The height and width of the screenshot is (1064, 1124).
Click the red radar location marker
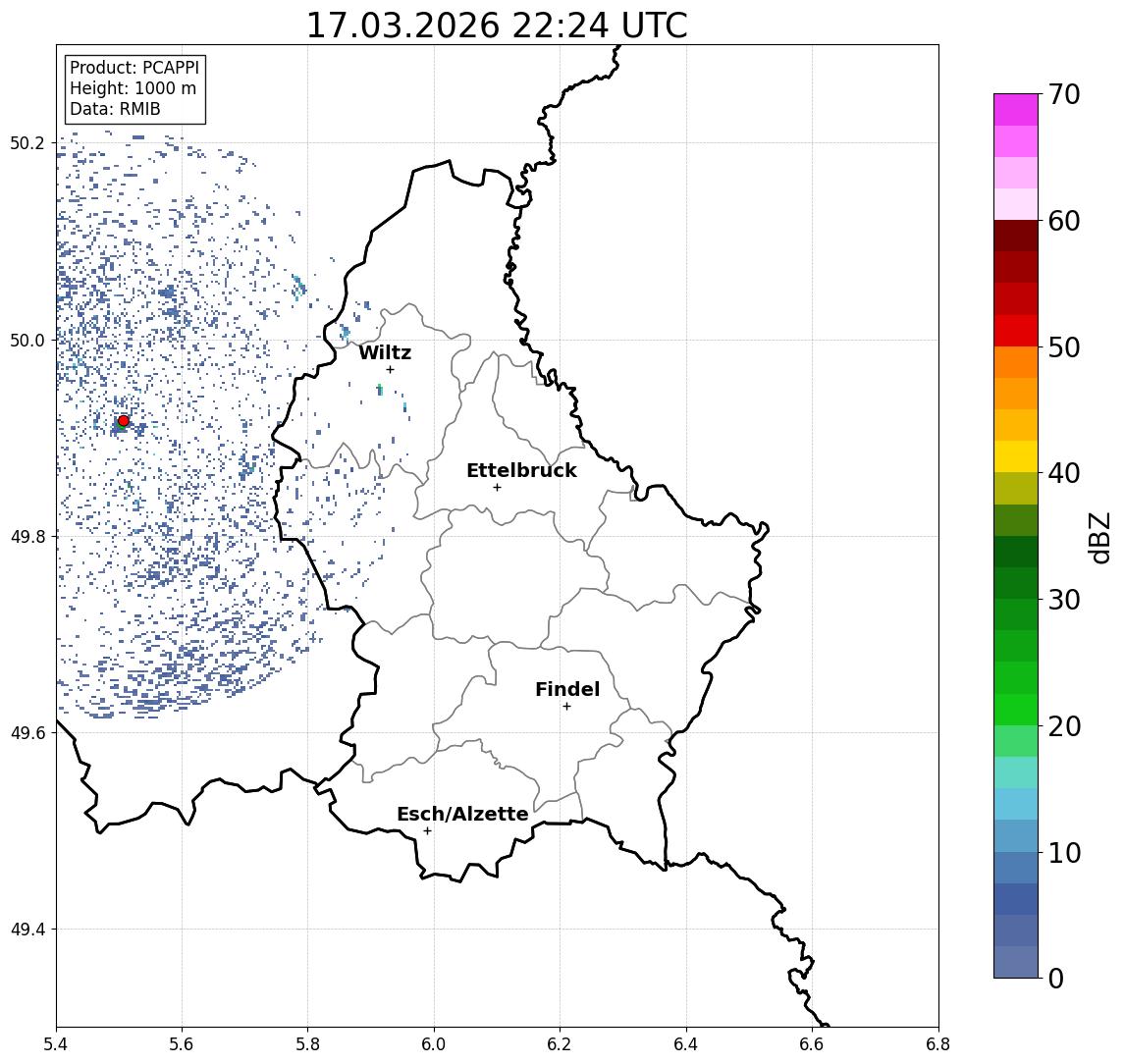click(124, 421)
